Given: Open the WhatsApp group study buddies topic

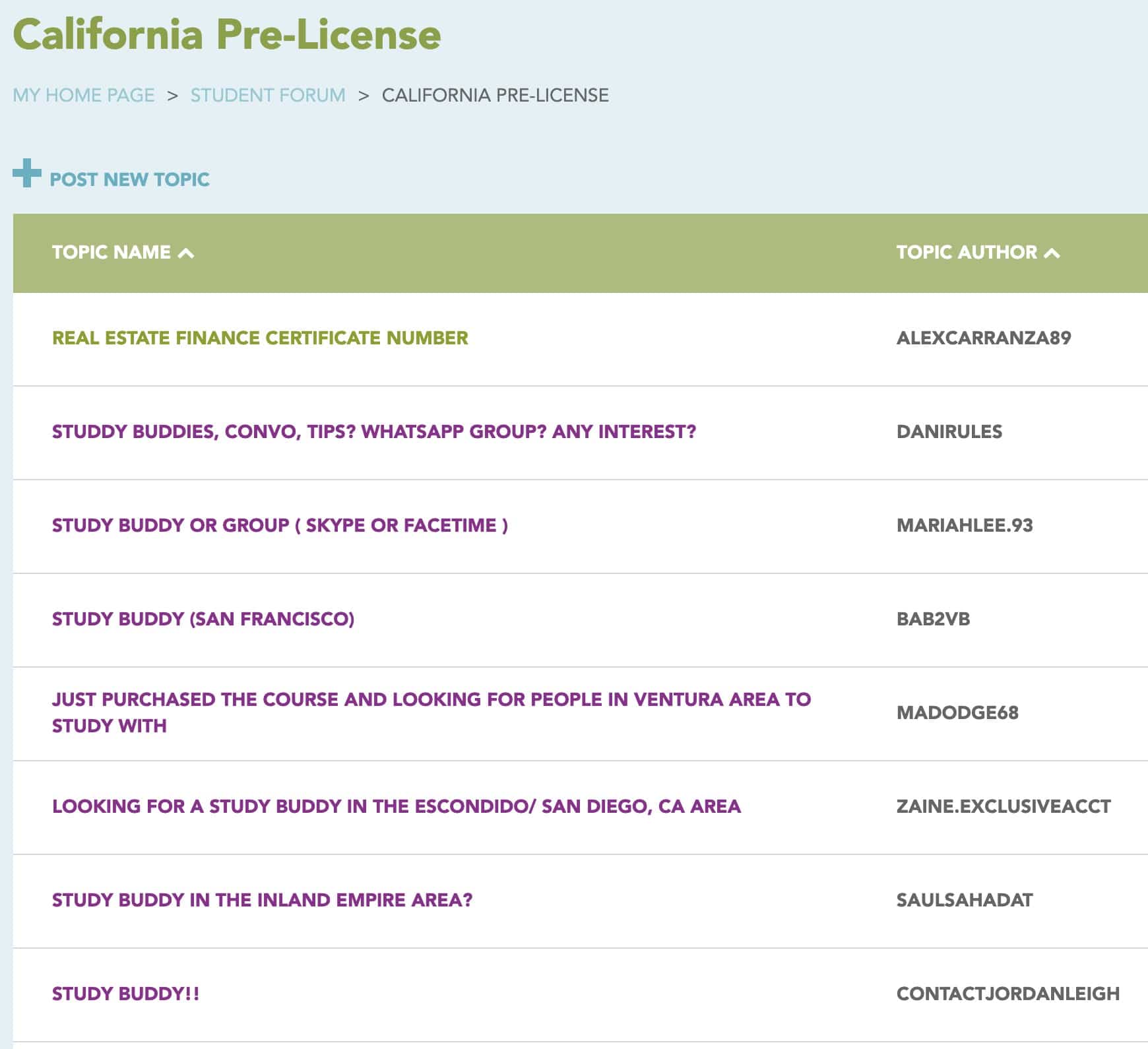Looking at the screenshot, I should (374, 431).
